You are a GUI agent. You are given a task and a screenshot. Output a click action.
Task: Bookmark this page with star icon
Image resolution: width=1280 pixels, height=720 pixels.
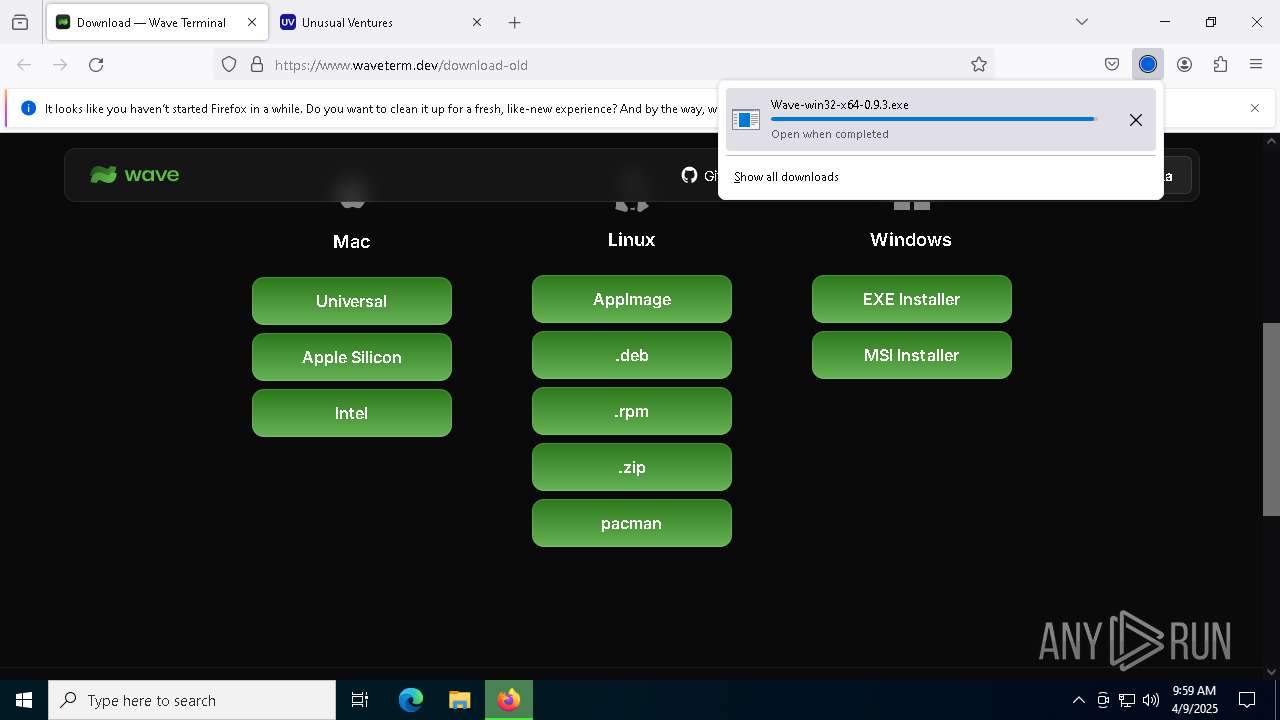coord(979,65)
